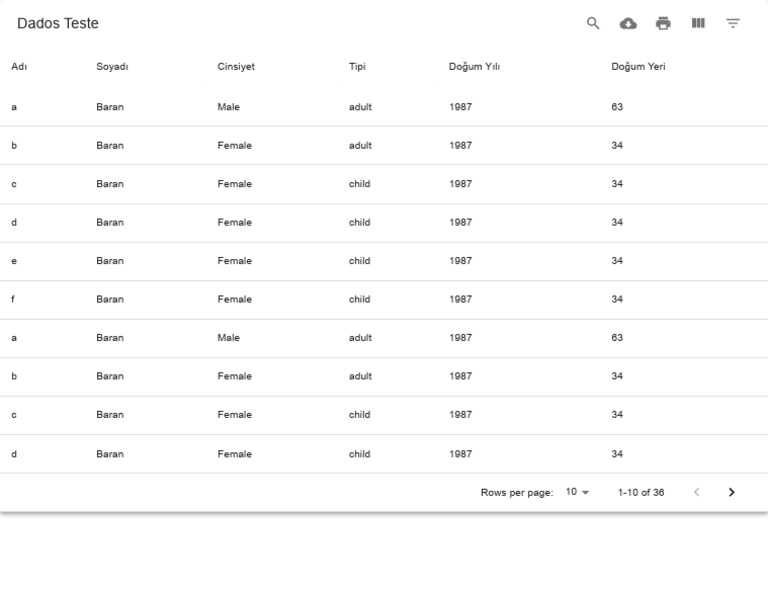This screenshot has width=768, height=594.
Task: Expand the rows per page dropdown
Action: 577,492
